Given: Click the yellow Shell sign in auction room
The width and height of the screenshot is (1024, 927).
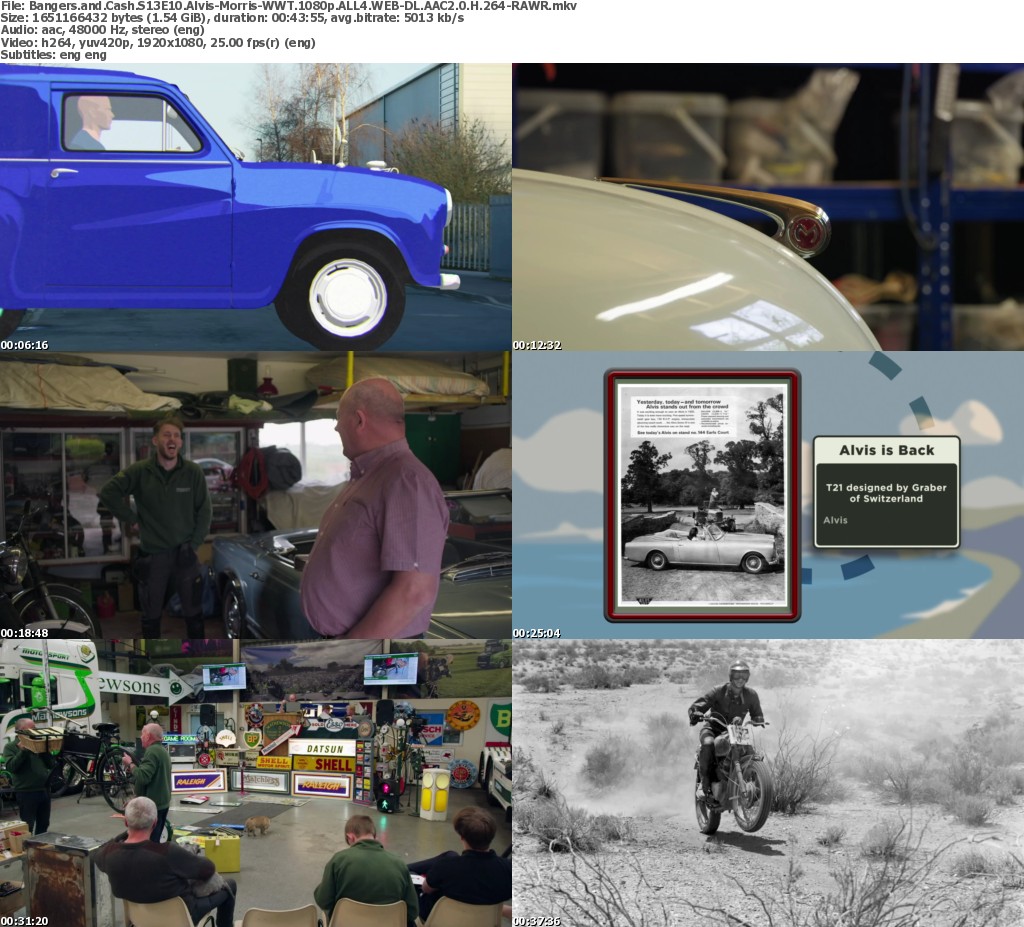Looking at the screenshot, I should point(322,764).
